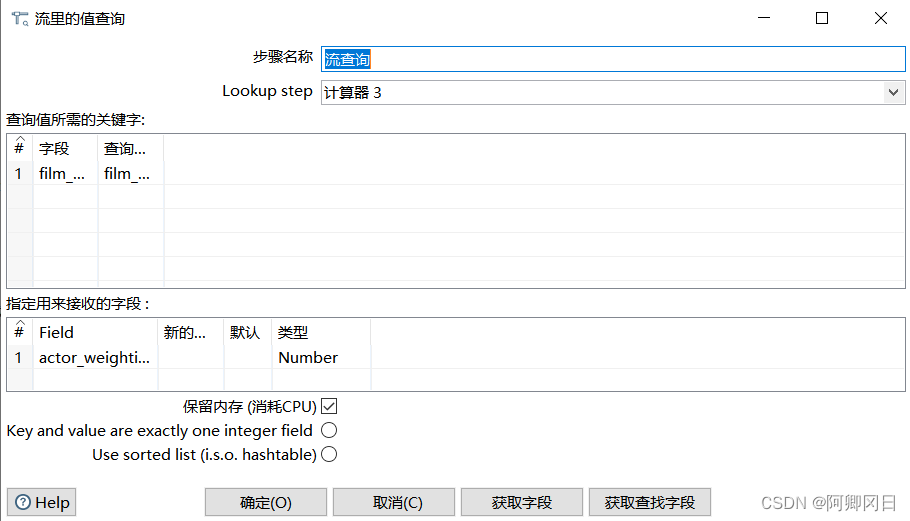Click the 获取字段 button
The height and width of the screenshot is (521, 910).
(x=521, y=502)
